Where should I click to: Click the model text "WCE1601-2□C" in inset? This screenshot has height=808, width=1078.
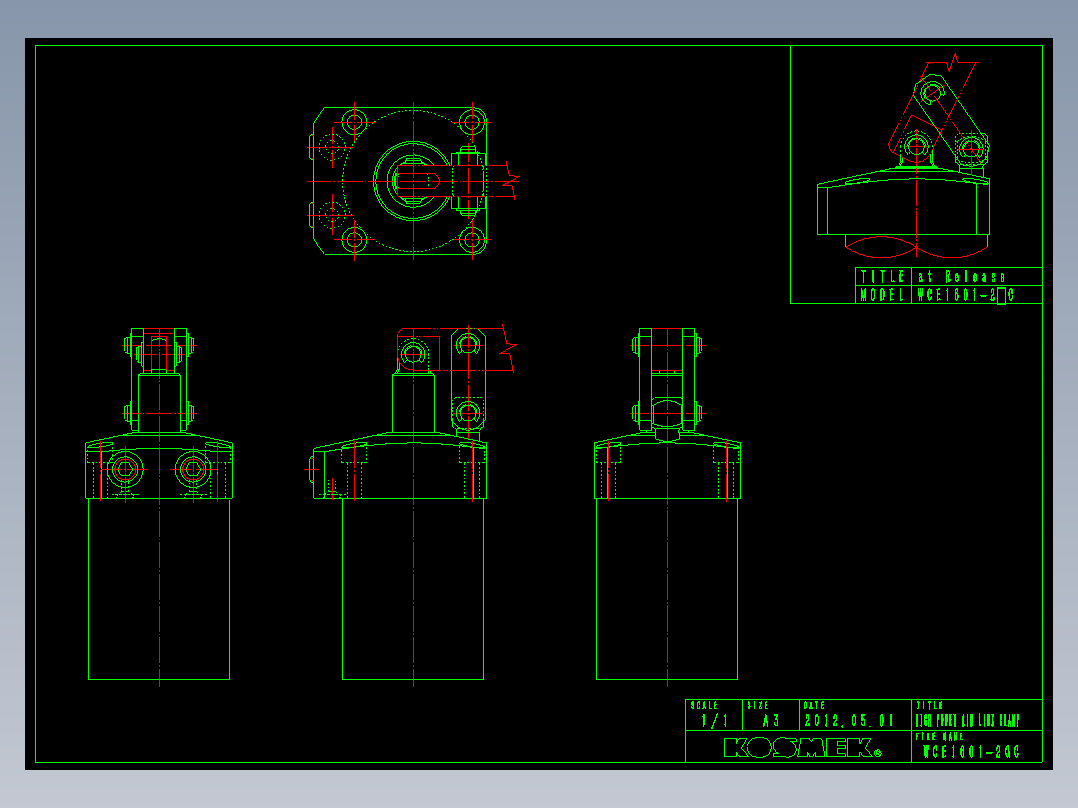pos(965,295)
